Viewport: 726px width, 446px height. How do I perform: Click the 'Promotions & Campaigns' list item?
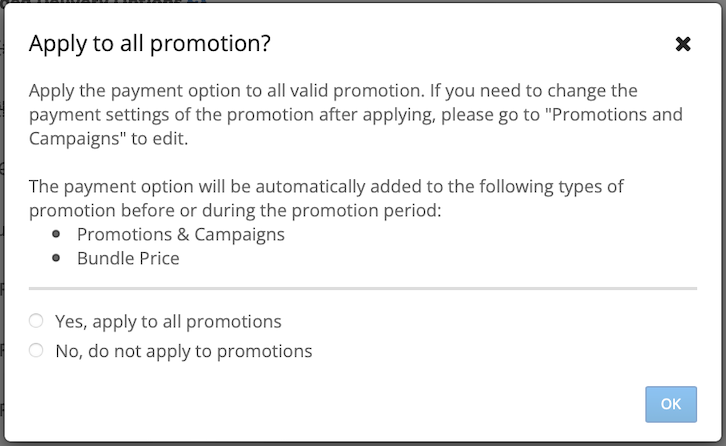(x=181, y=234)
